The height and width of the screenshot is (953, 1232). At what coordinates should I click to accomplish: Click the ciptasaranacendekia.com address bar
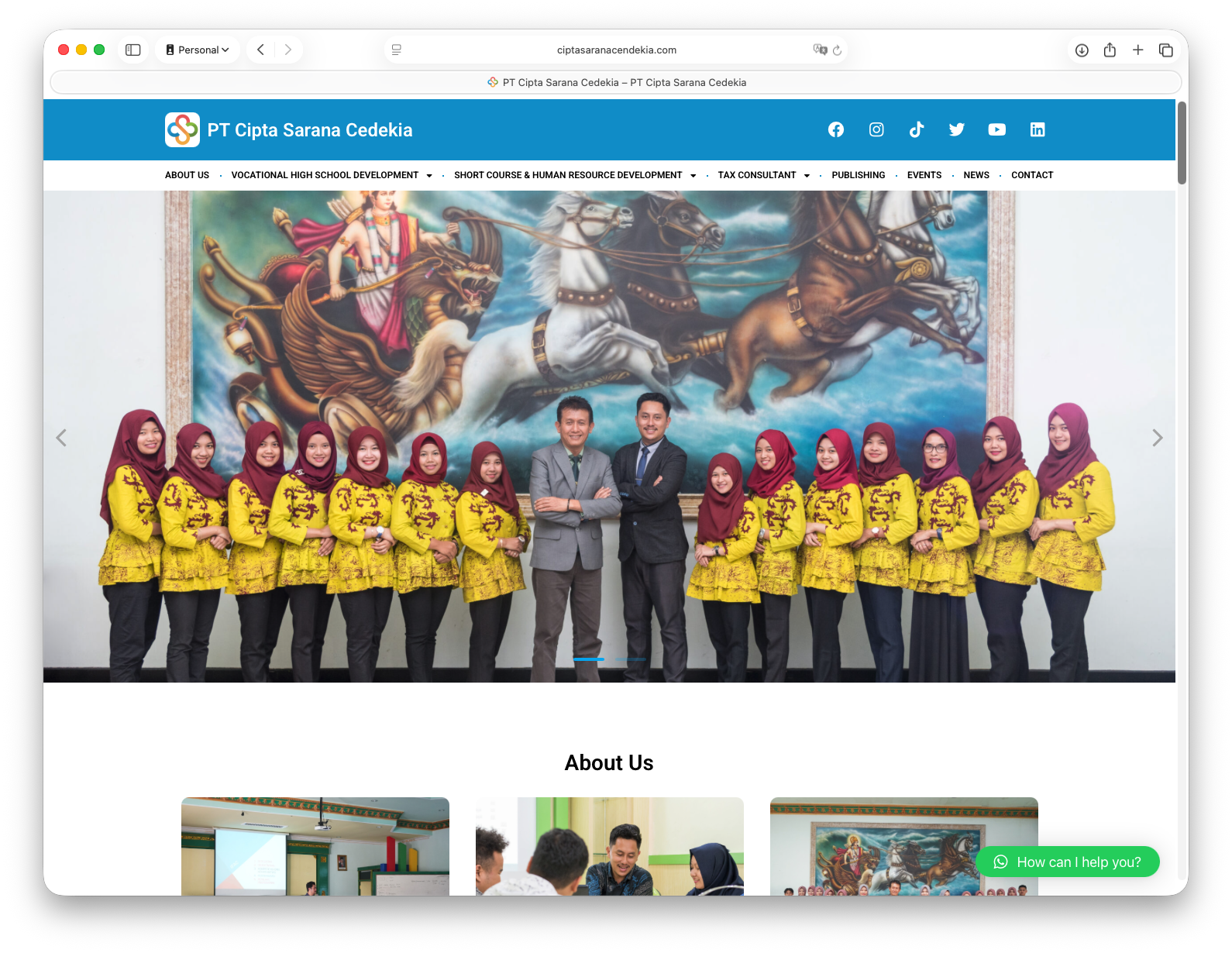[x=616, y=50]
